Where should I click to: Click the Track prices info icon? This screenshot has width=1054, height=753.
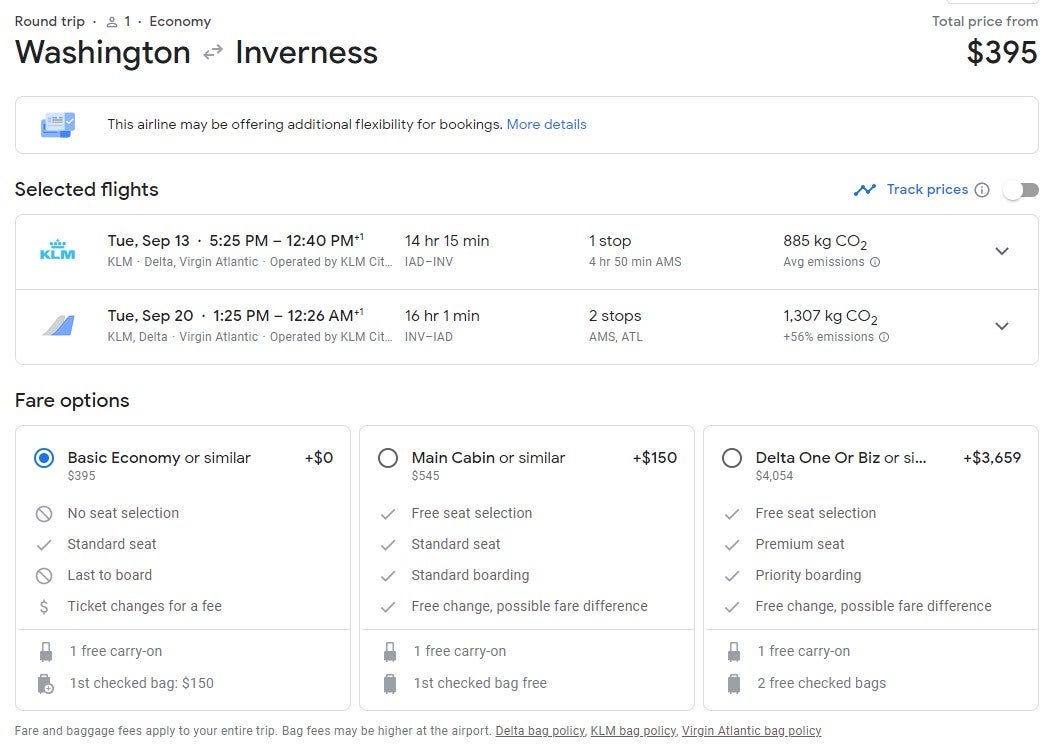point(982,190)
